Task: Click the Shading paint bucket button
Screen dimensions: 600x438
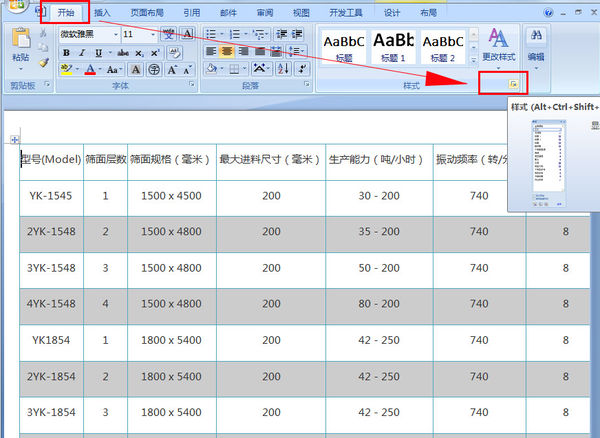Action: [211, 69]
